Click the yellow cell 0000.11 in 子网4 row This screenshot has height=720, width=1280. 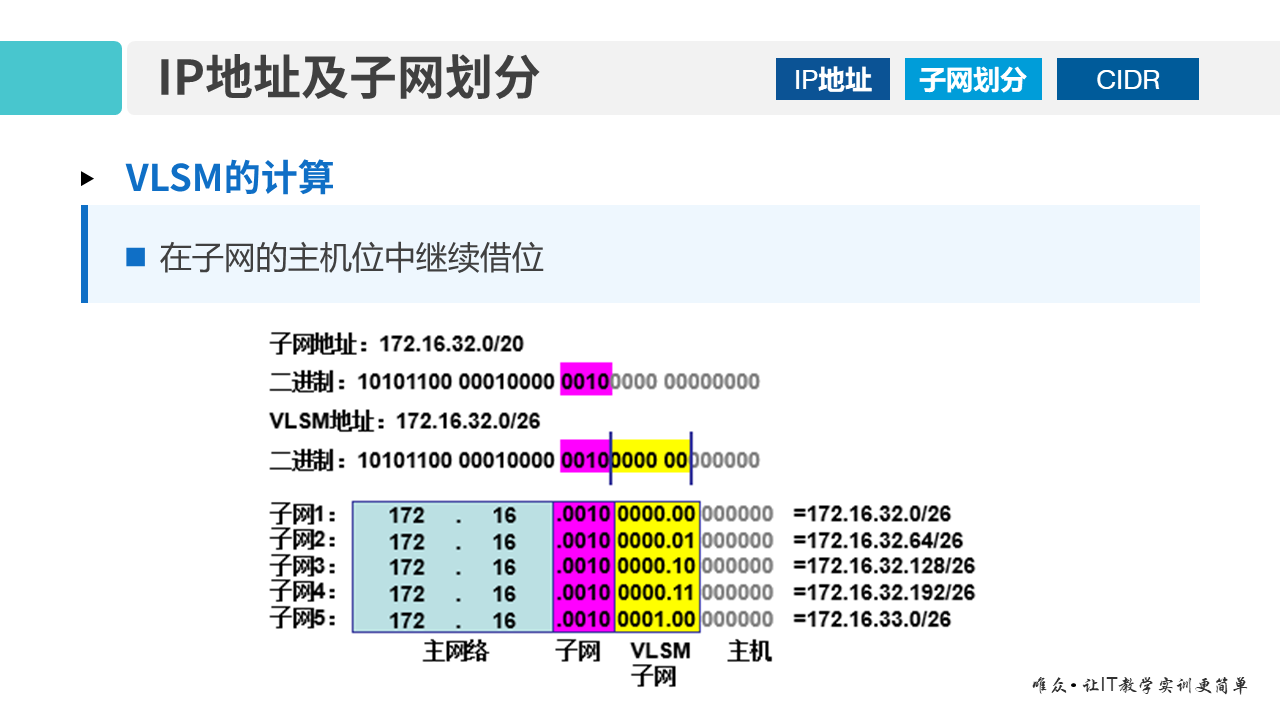pos(656,592)
